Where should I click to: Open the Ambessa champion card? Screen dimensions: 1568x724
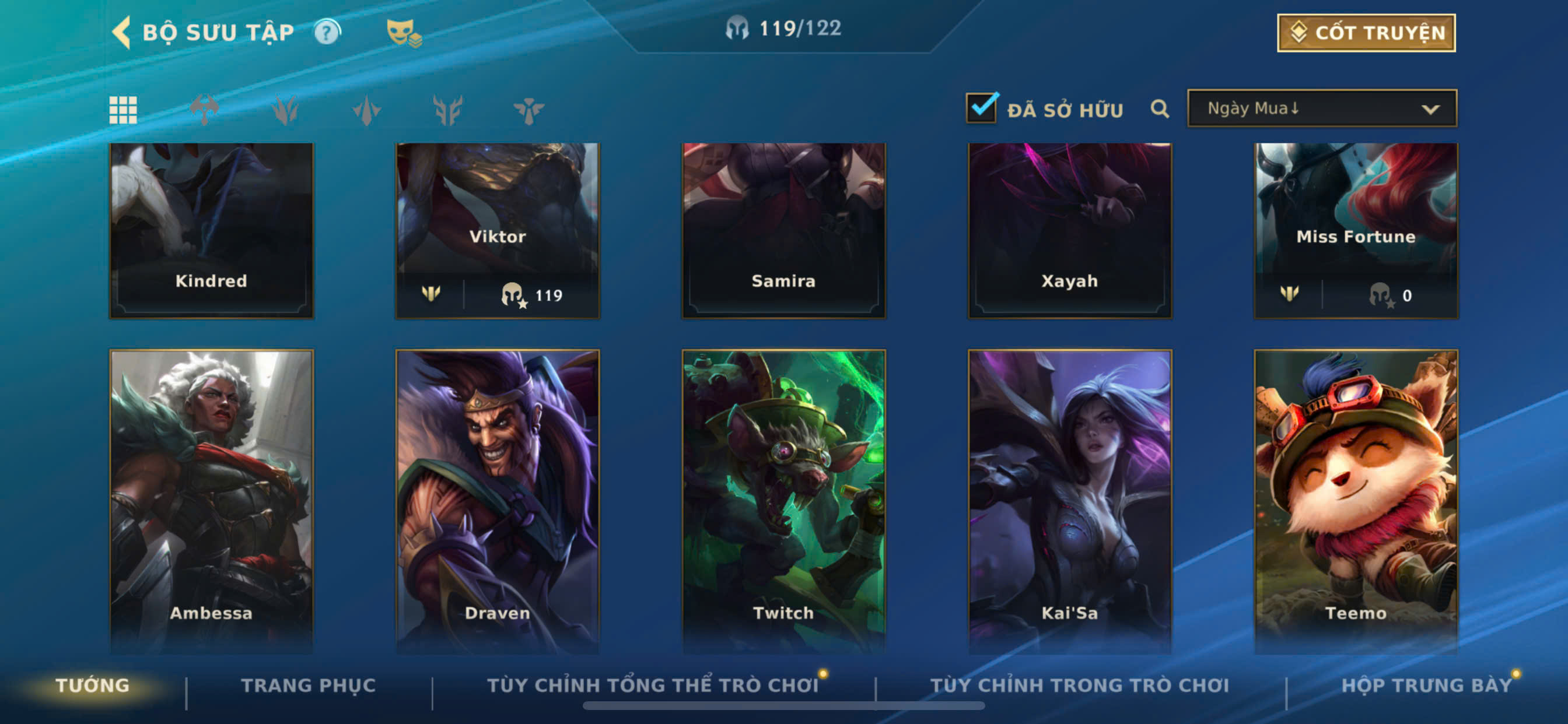click(x=211, y=500)
